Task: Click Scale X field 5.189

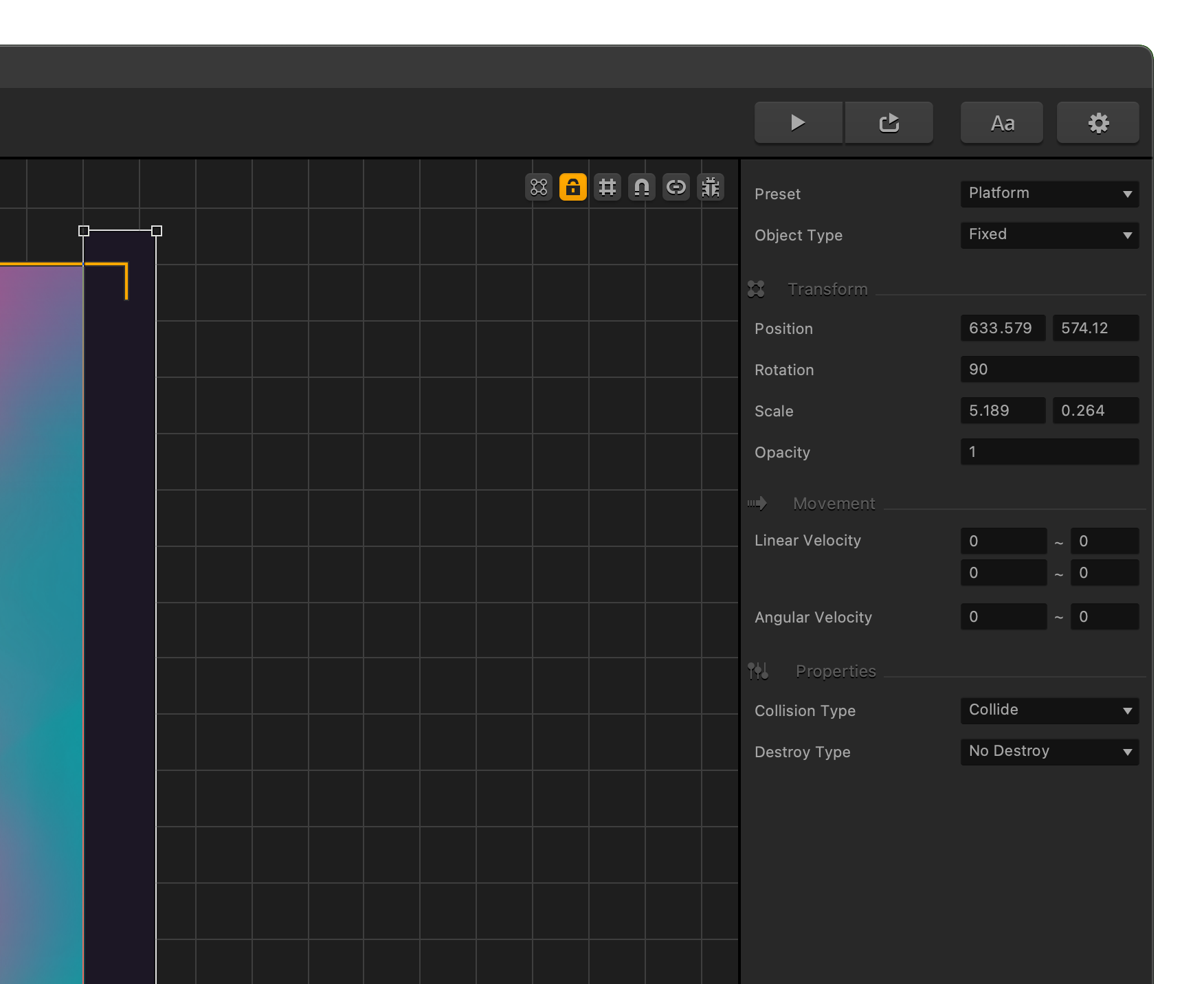Action: click(x=1003, y=411)
